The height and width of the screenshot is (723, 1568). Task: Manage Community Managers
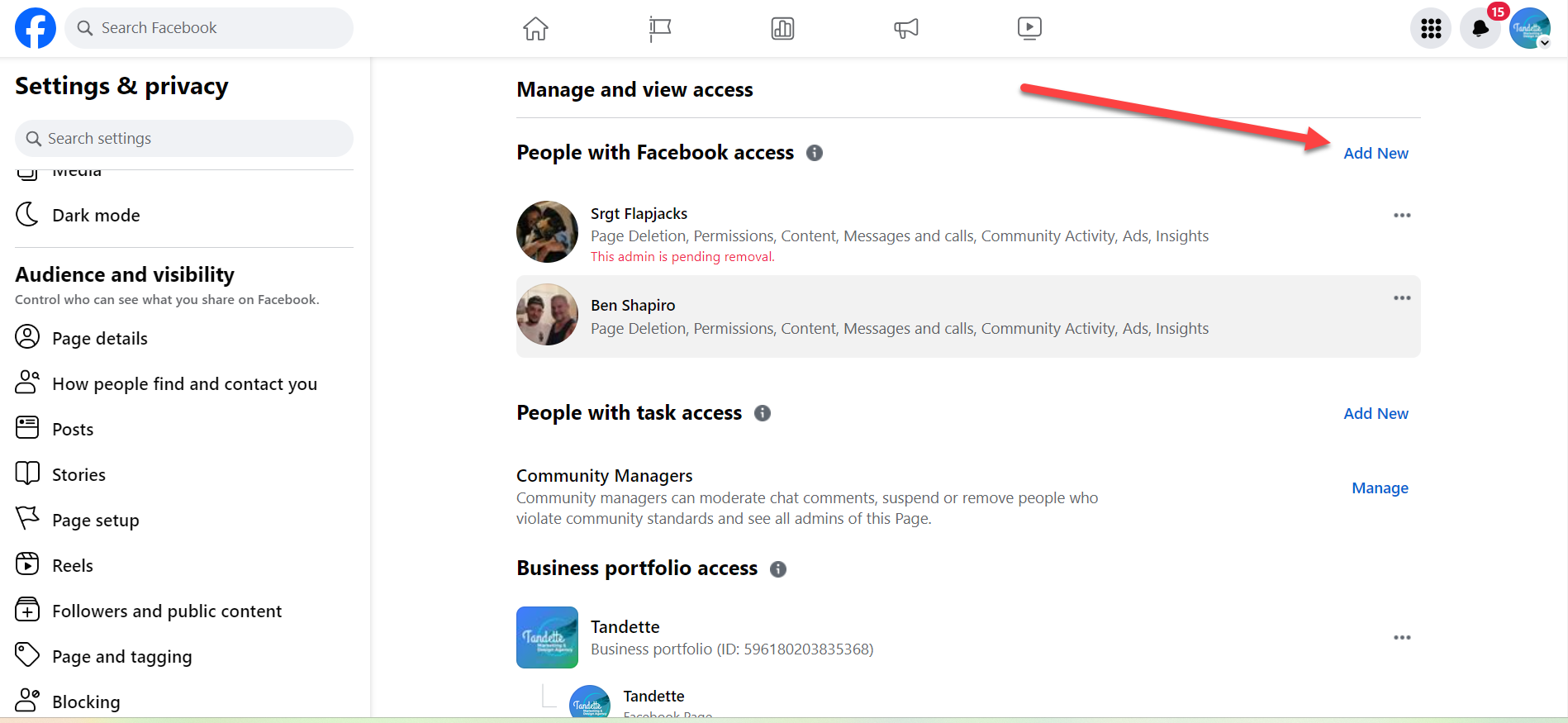click(1380, 488)
